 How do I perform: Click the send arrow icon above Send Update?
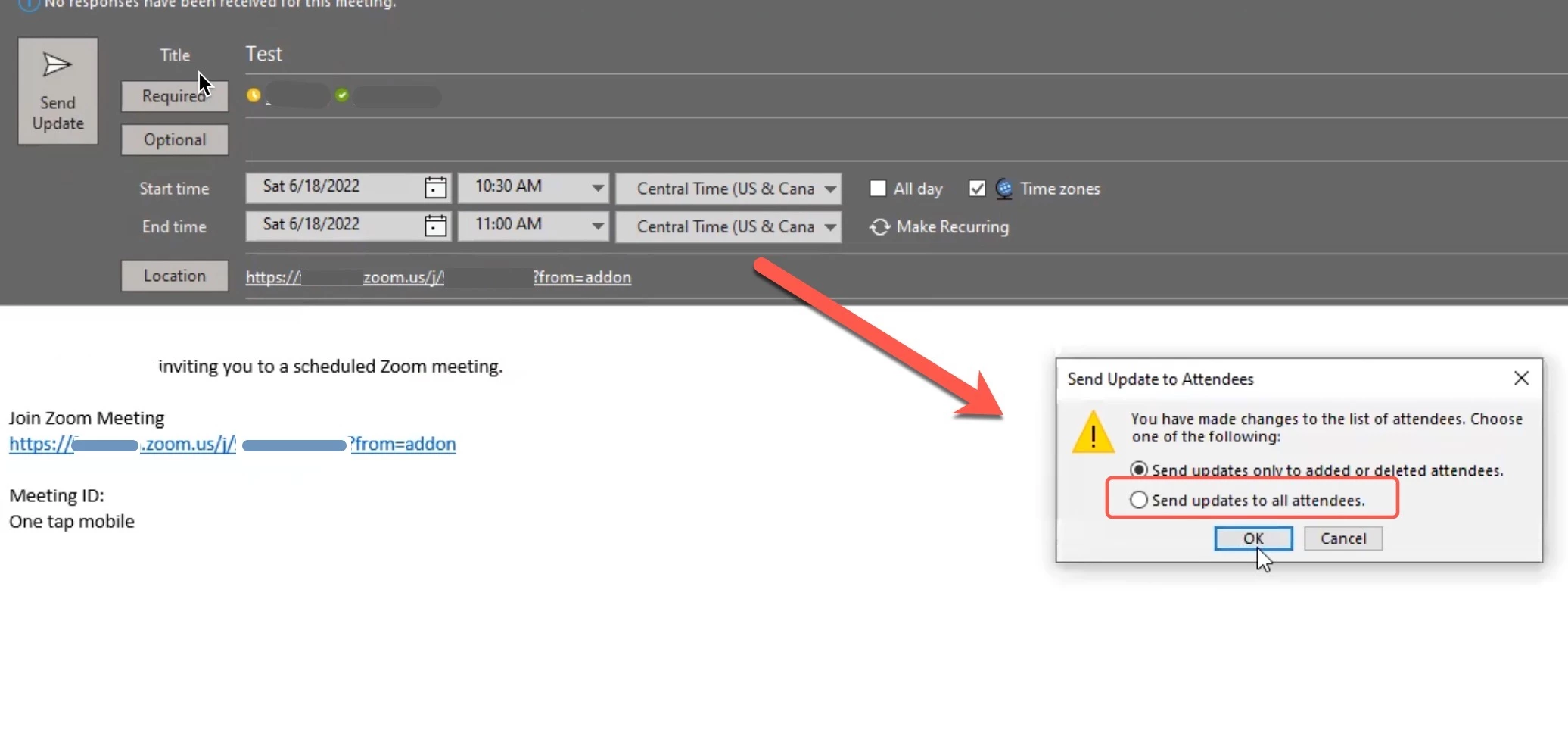[x=57, y=64]
